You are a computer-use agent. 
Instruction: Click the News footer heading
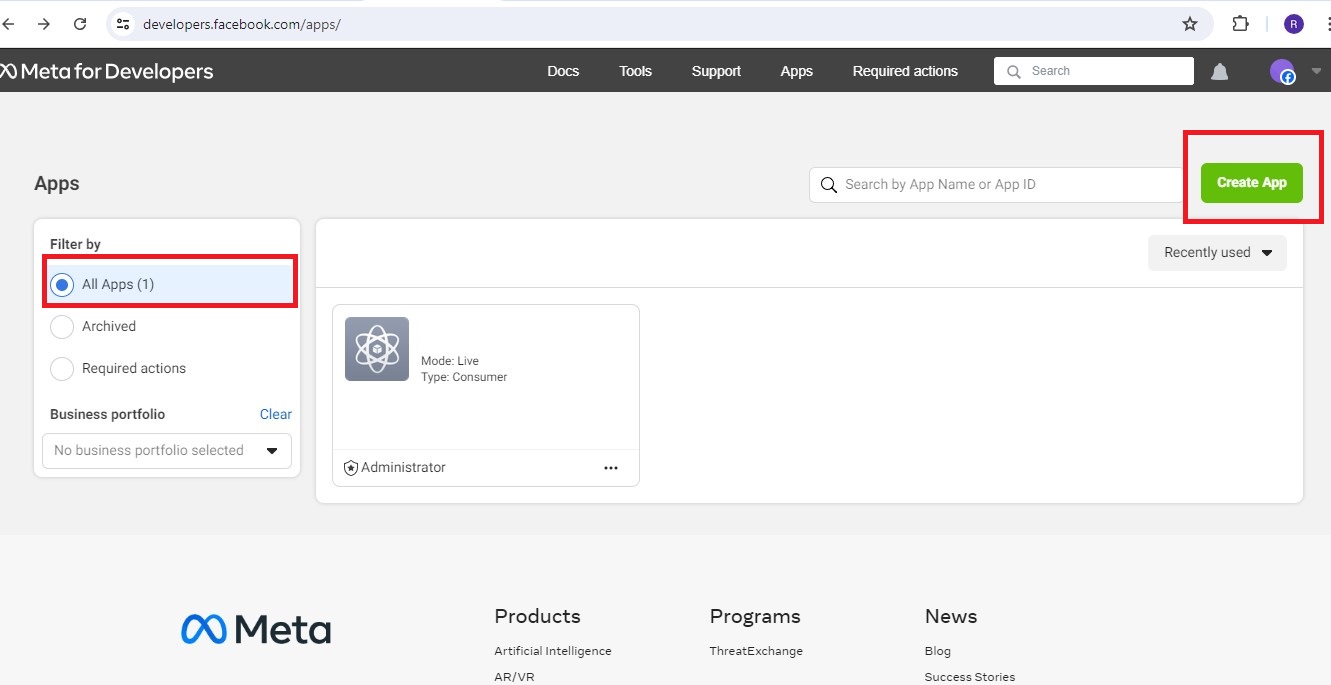click(951, 616)
